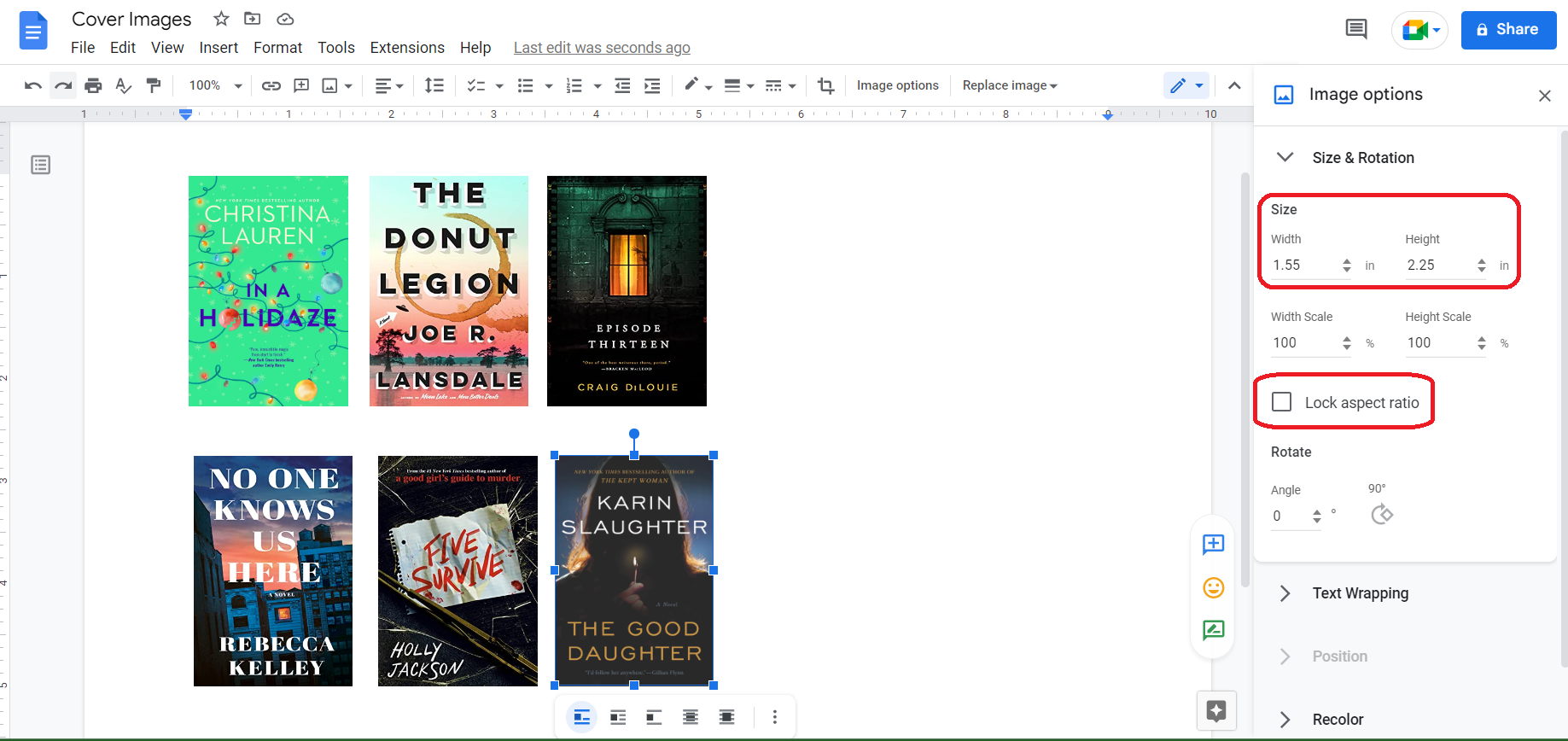1568x741 pixels.
Task: Open the Extensions menu
Action: (x=407, y=48)
